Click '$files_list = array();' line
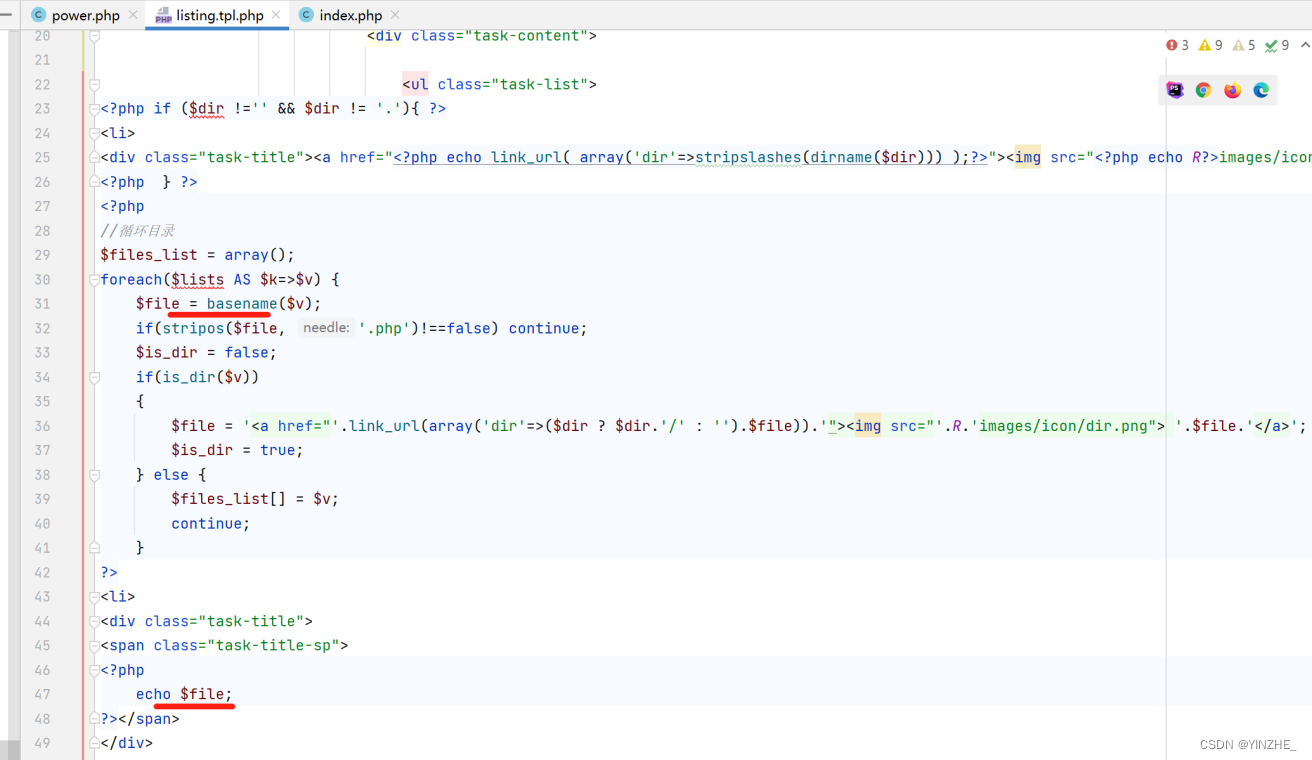Viewport: 1312px width, 760px height. click(197, 255)
